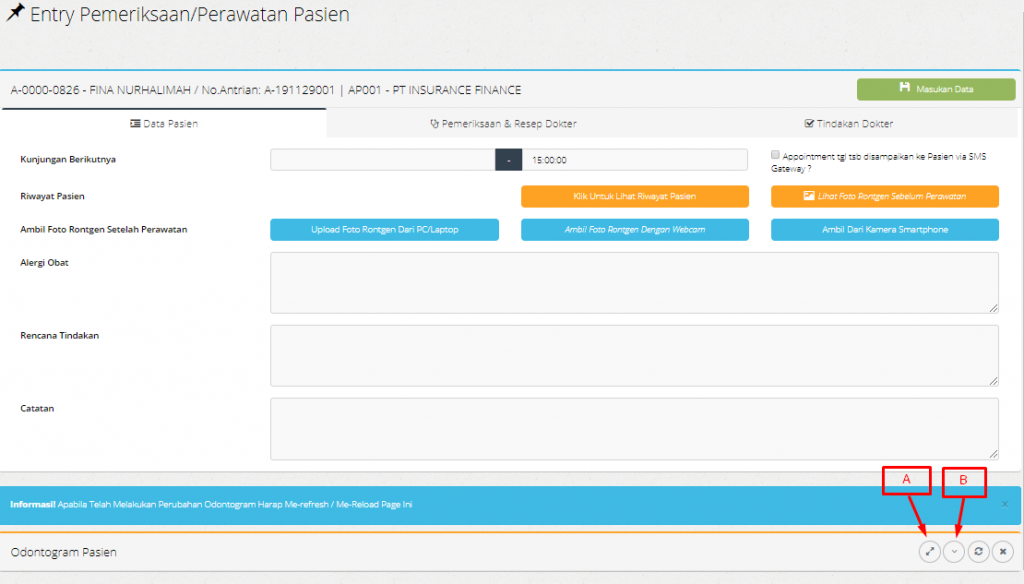Collapse the Odontogram Pasien panel with chevron
Viewport: 1024px width, 584px height.
(x=954, y=551)
